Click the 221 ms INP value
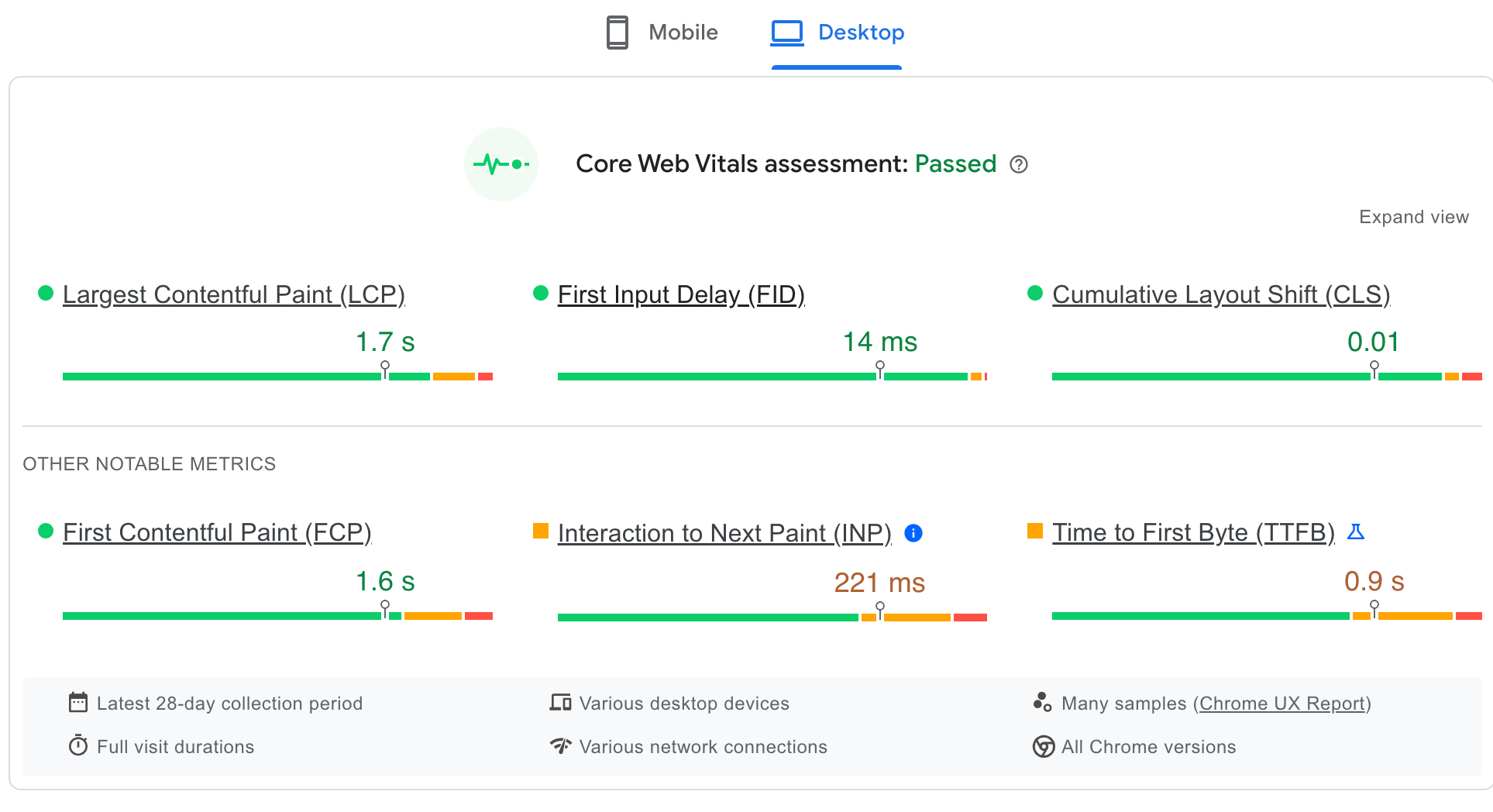1493x812 pixels. coord(879,583)
